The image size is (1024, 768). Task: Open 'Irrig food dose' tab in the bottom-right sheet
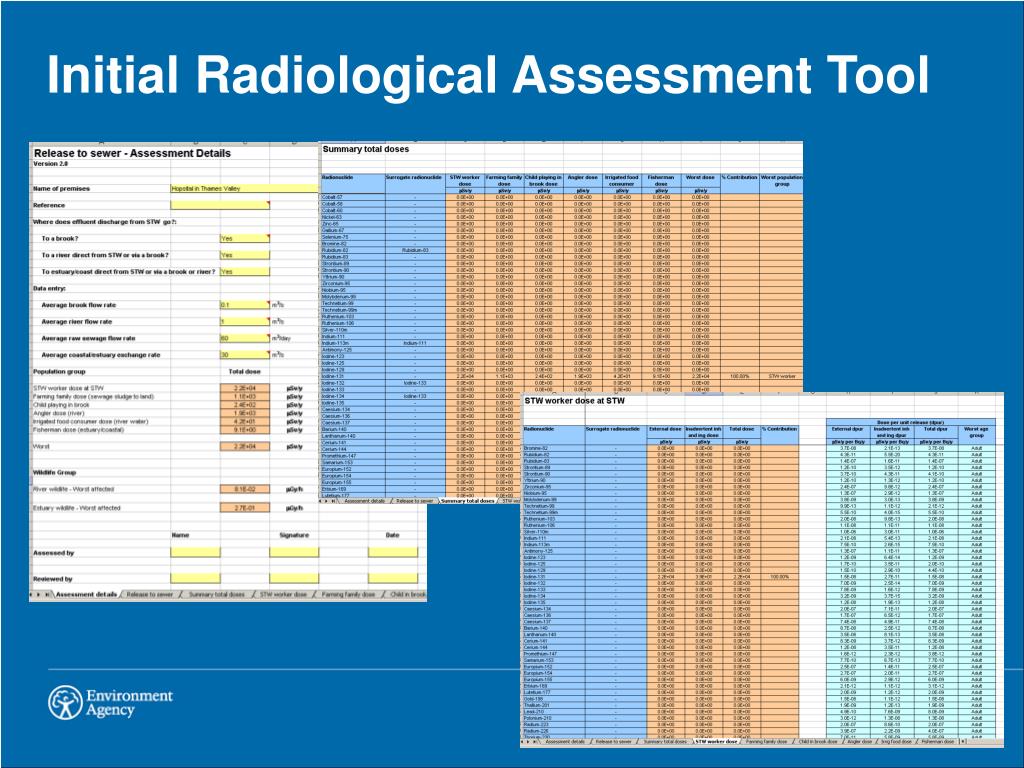[x=896, y=742]
